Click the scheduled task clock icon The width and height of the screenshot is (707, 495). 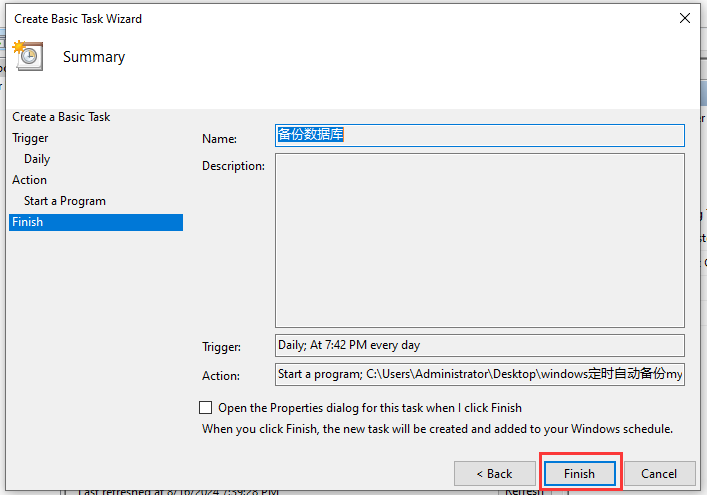29,55
